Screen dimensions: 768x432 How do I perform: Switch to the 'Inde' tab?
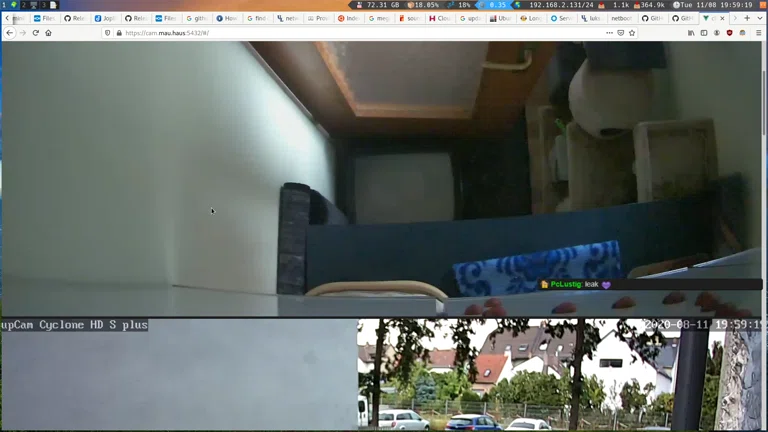tap(348, 18)
